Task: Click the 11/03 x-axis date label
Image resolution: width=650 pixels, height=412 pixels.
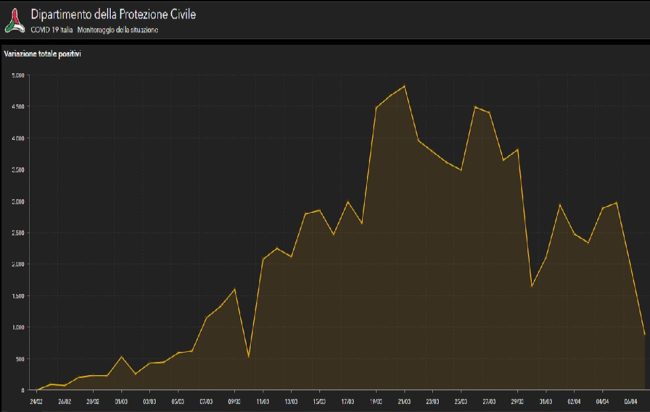Action: (x=262, y=398)
